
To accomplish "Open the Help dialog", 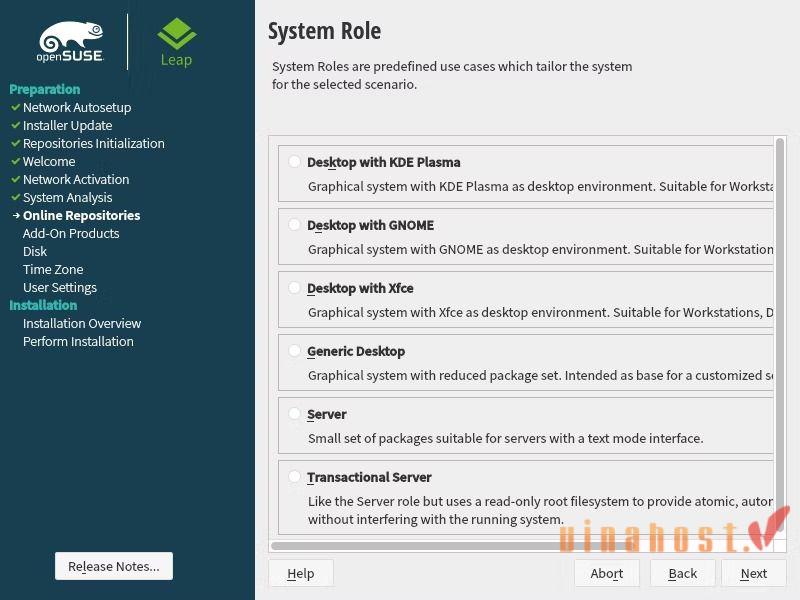I will point(301,573).
